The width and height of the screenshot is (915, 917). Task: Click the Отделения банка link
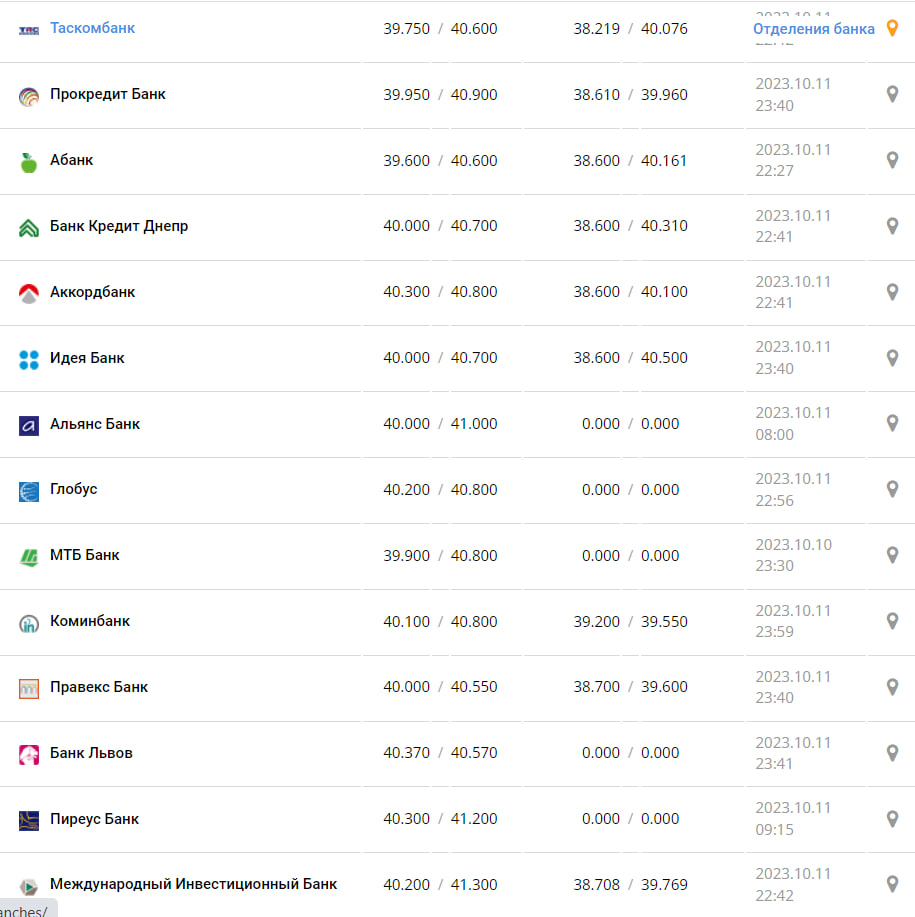813,29
